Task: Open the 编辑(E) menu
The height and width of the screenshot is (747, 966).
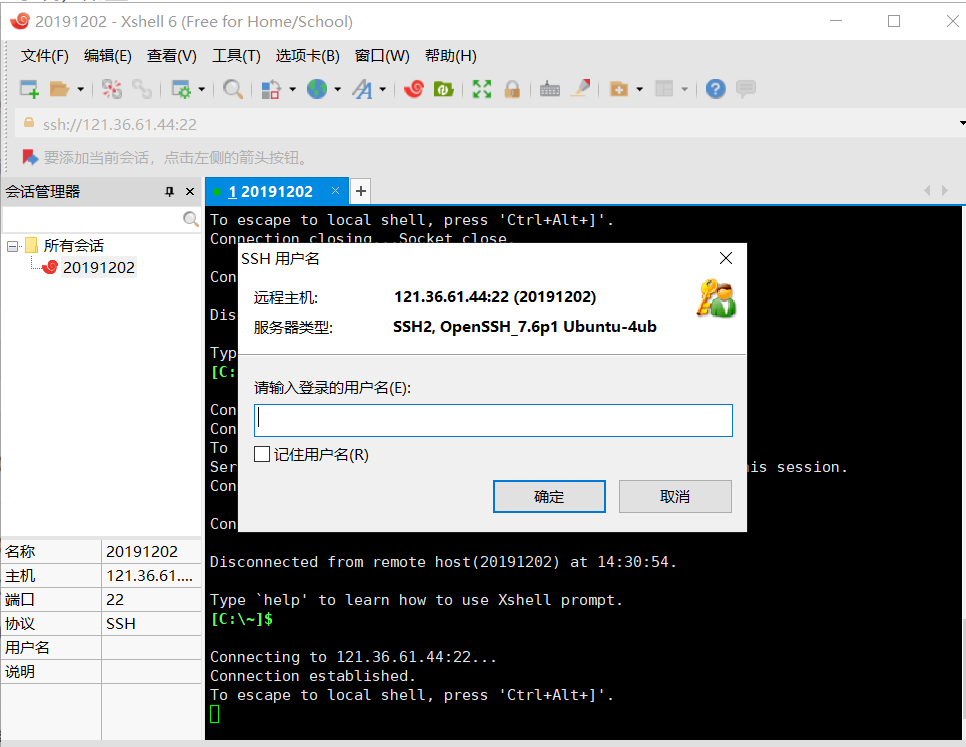Action: pyautogui.click(x=108, y=56)
